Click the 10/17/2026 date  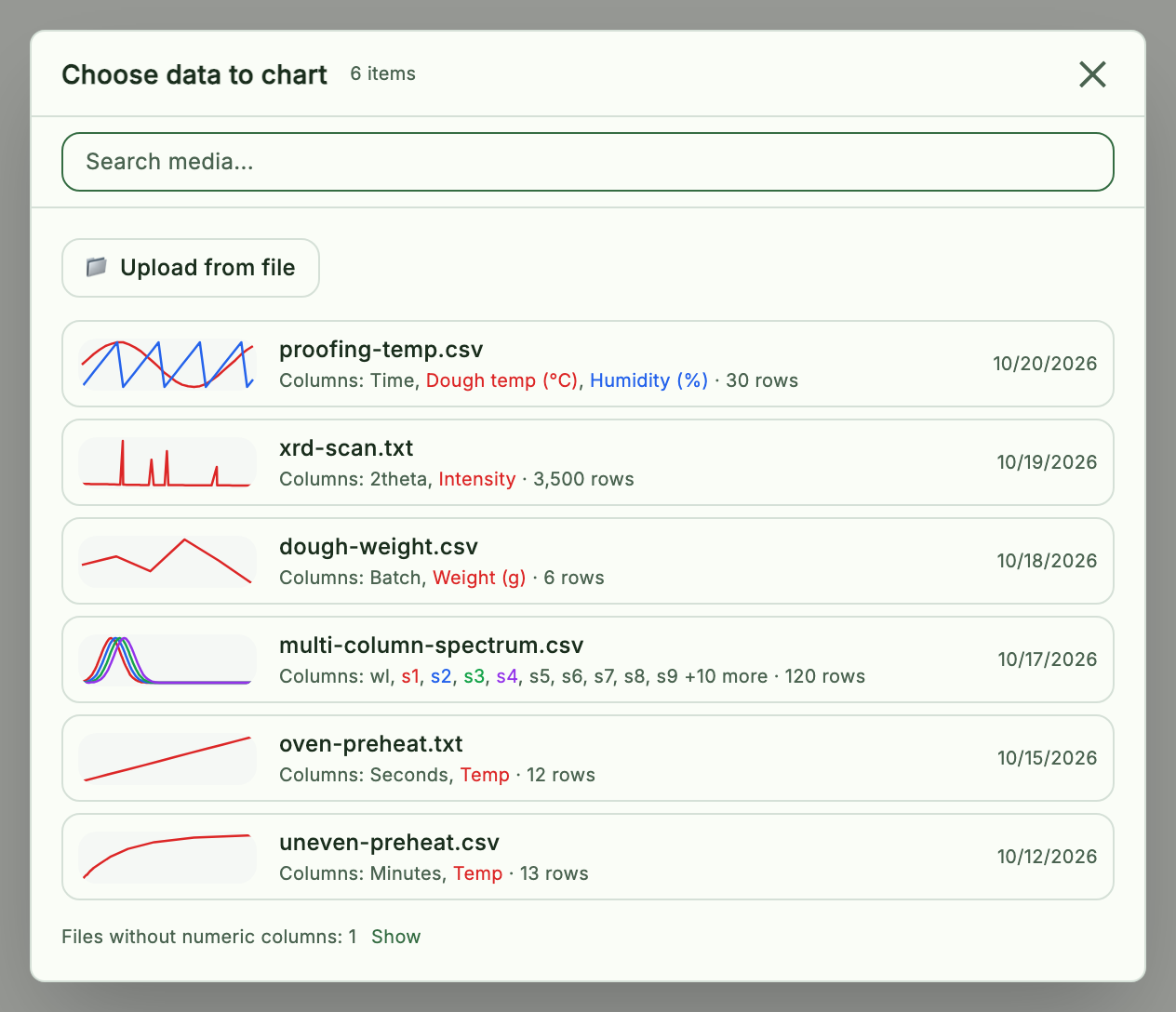(x=1048, y=659)
